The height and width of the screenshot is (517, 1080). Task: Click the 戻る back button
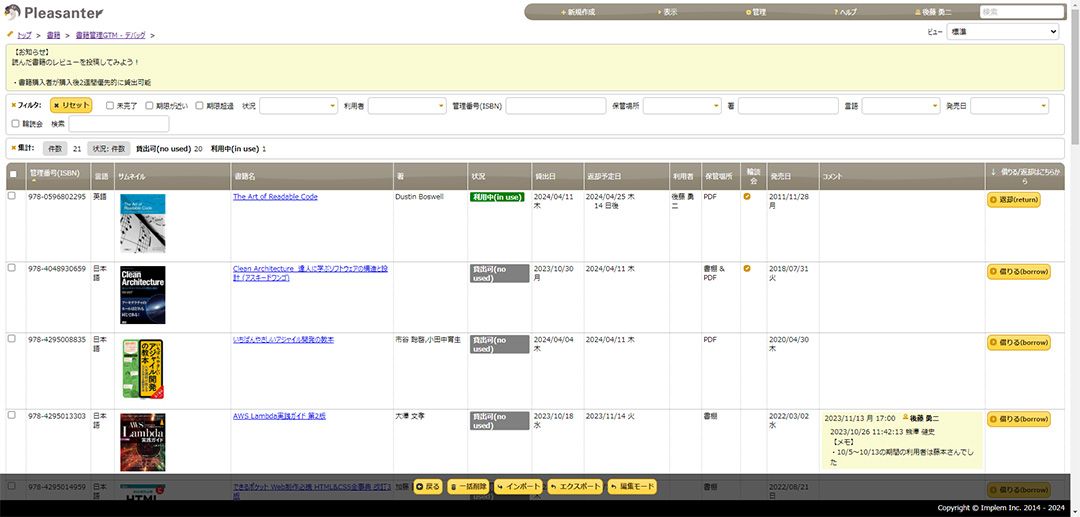427,487
